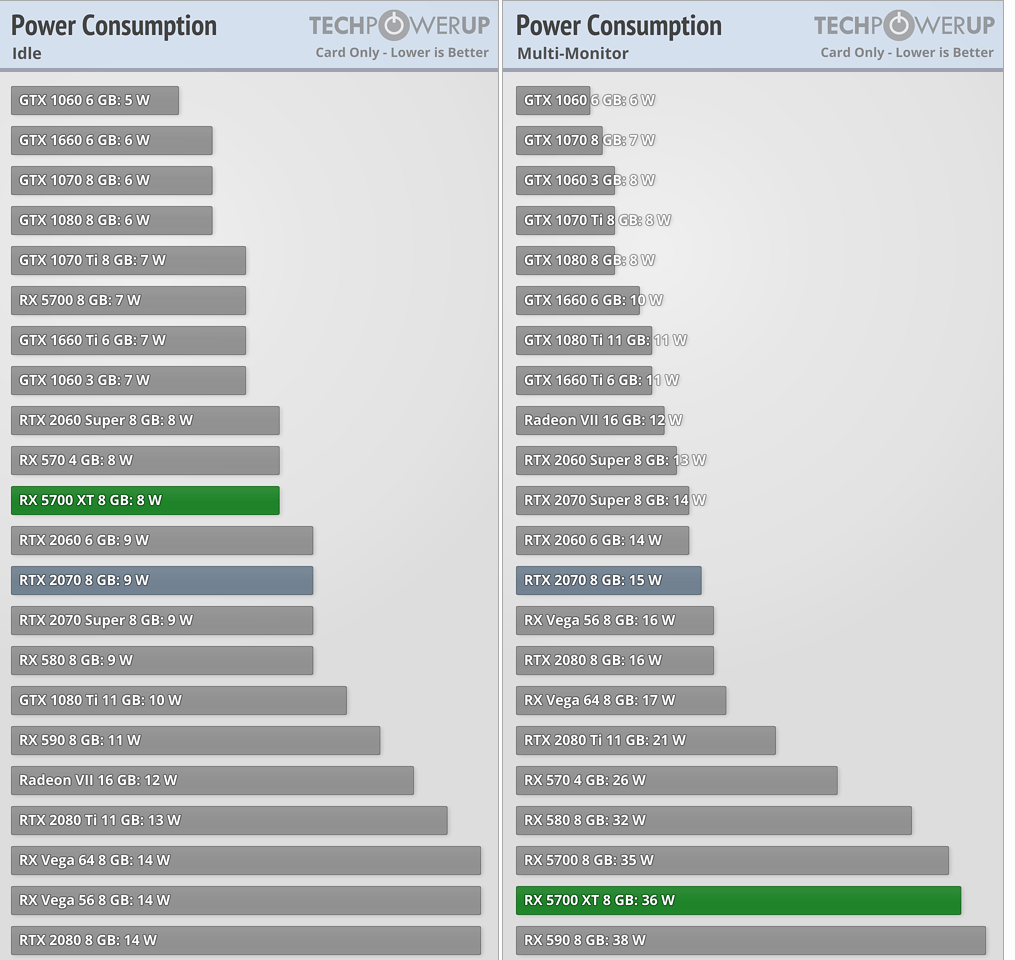Click 'Card Only - Lower is Better' in Multi-Monitor chart

coord(907,52)
